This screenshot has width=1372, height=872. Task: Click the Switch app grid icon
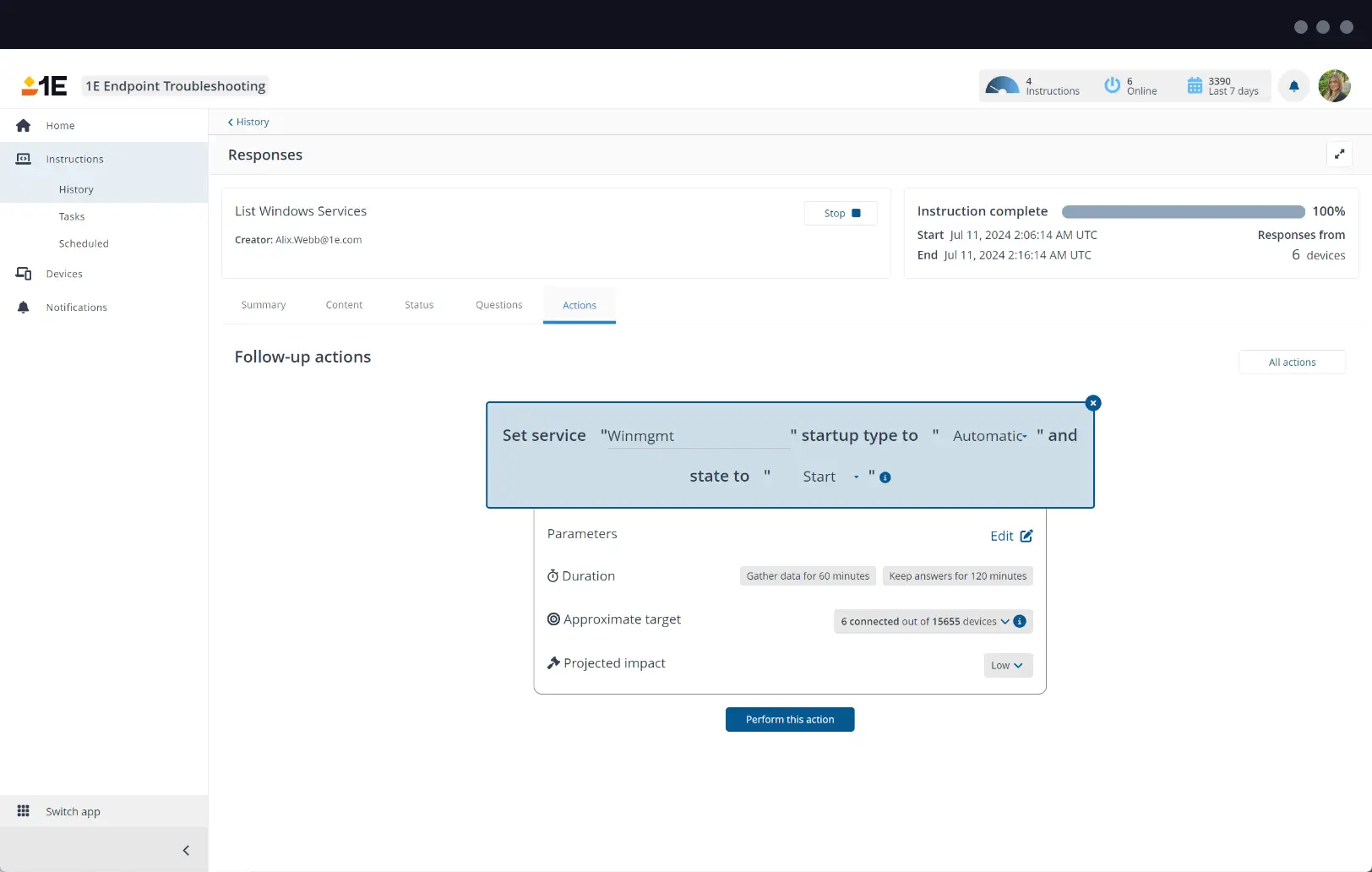23,810
